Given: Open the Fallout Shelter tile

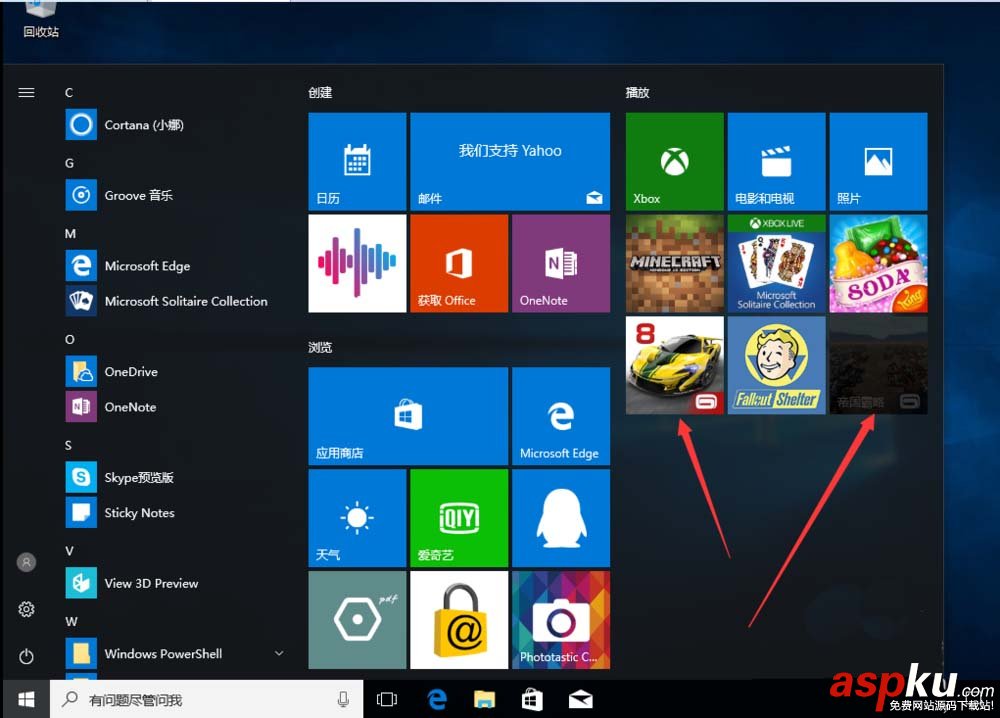Looking at the screenshot, I should [x=776, y=364].
